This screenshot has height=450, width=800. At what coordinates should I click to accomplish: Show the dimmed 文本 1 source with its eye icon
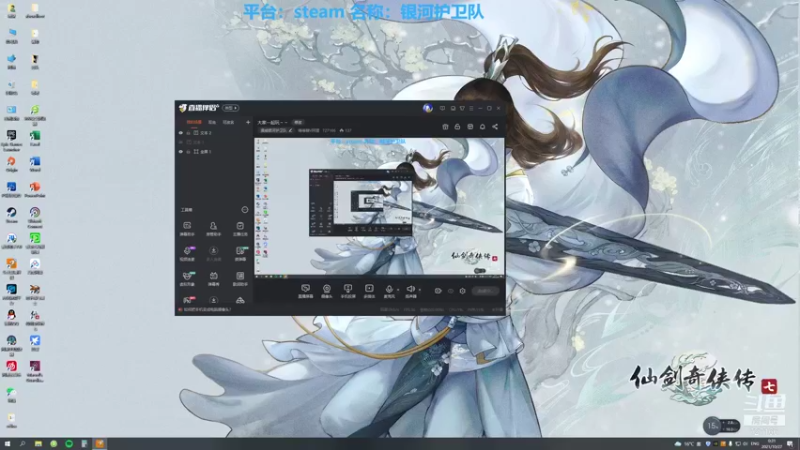click(x=181, y=142)
